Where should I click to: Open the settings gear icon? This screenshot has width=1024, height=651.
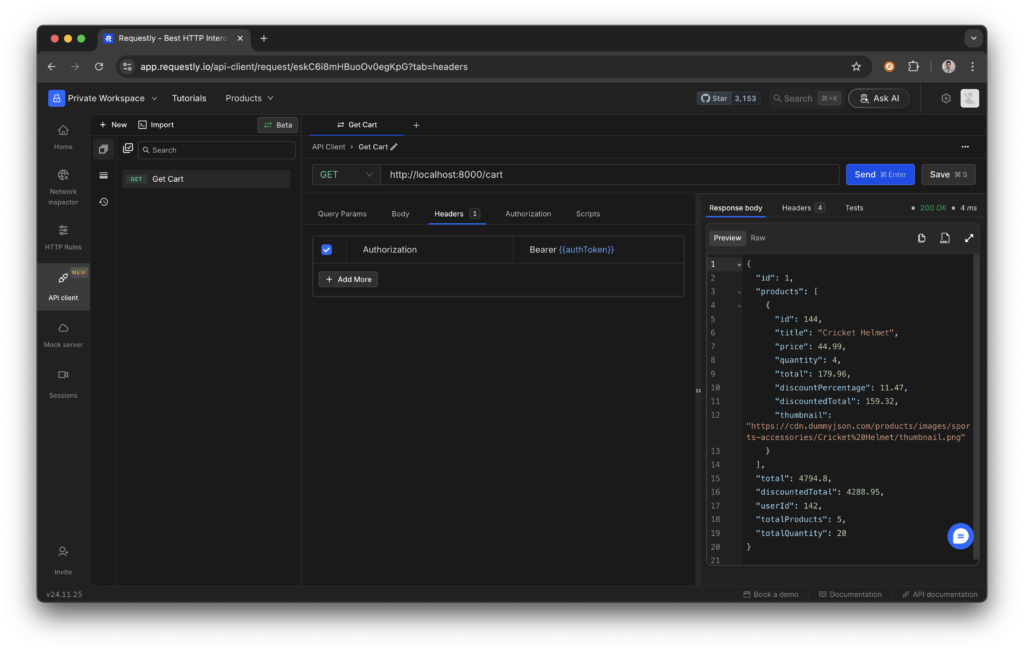tap(946, 98)
